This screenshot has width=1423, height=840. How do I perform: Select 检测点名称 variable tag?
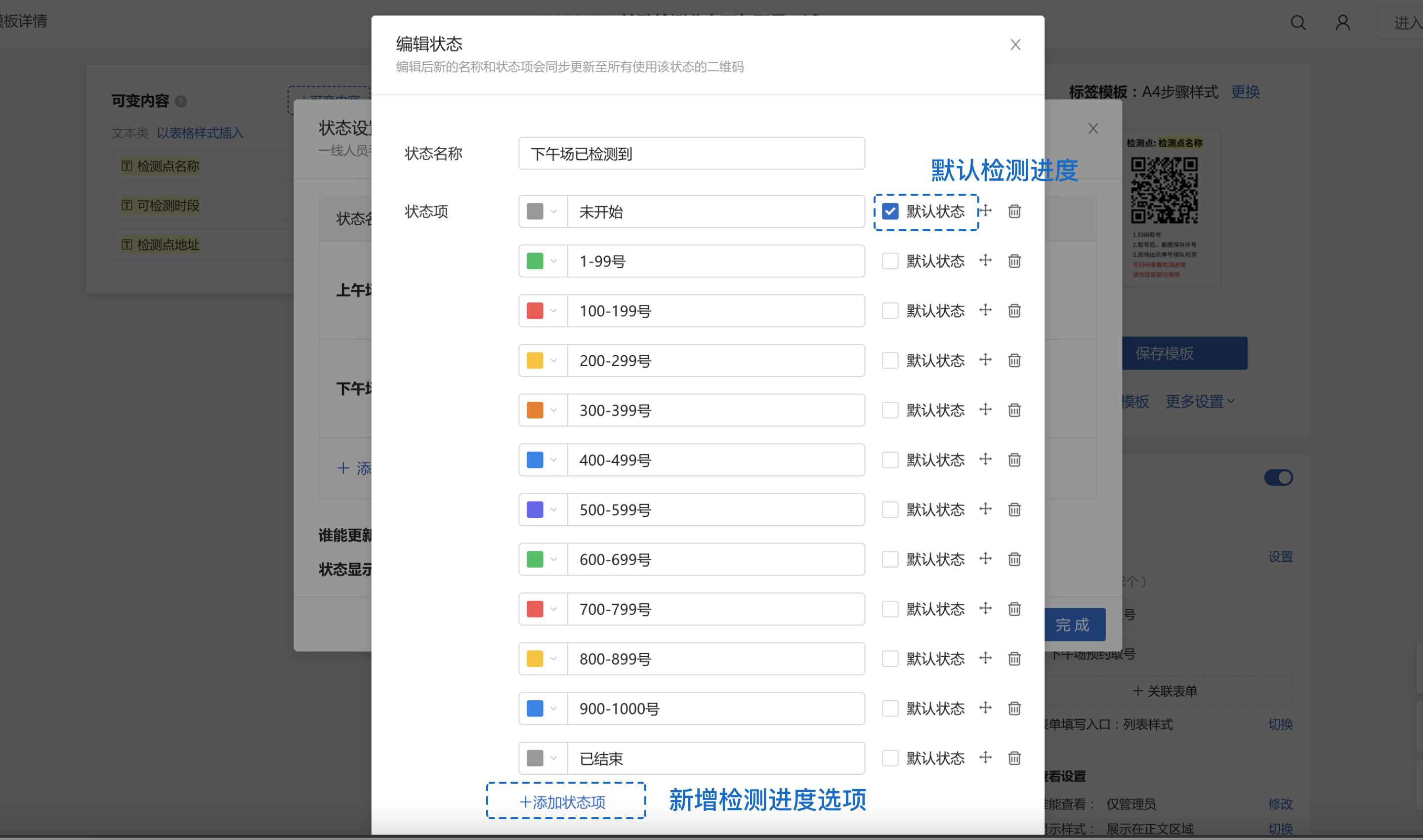pyautogui.click(x=160, y=167)
